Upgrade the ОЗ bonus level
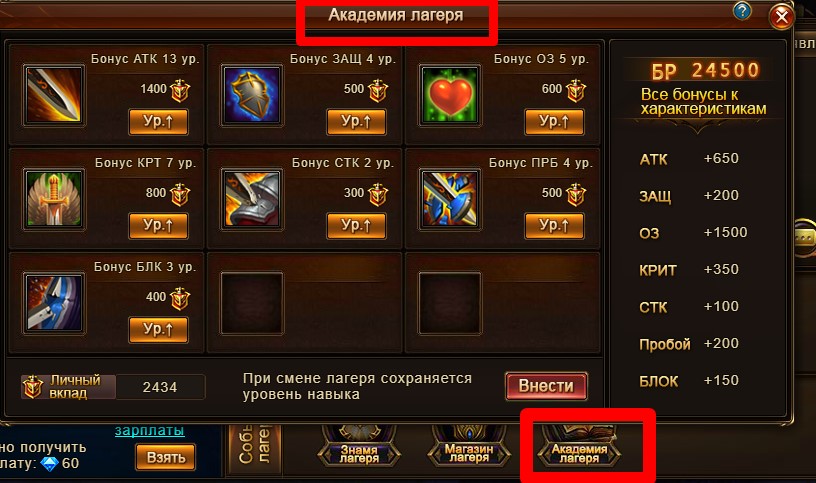Image resolution: width=816 pixels, height=483 pixels. click(x=554, y=122)
